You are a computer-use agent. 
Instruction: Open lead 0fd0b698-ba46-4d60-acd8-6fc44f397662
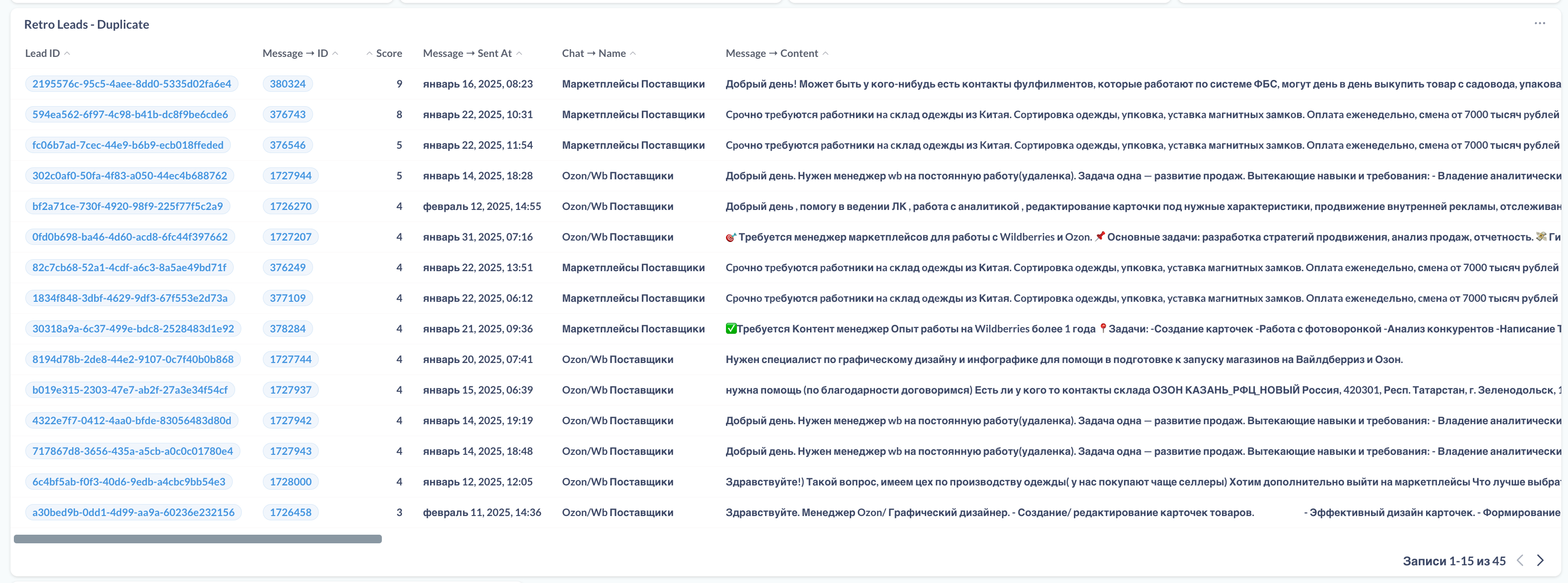(130, 236)
